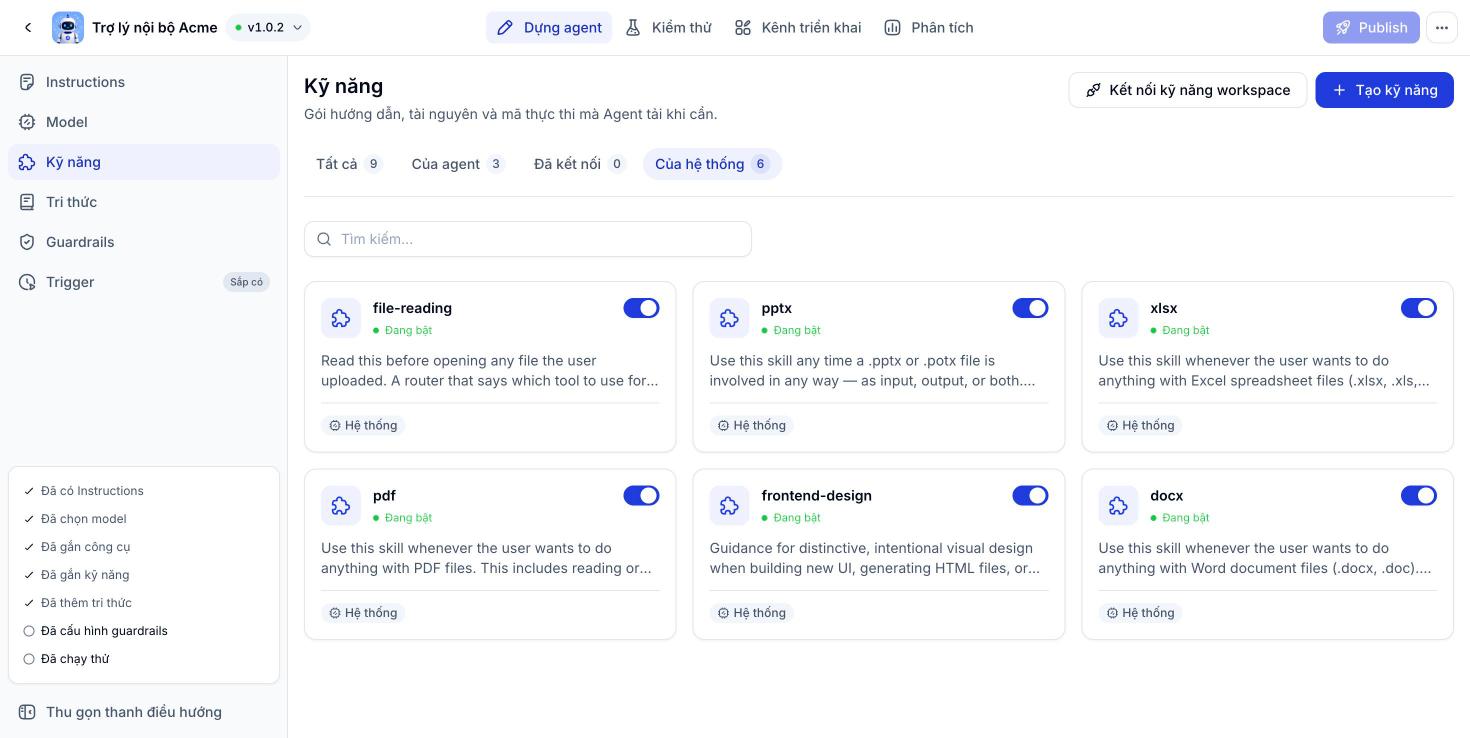
Task: Turn off the xlsx skill toggle
Action: click(x=1418, y=308)
